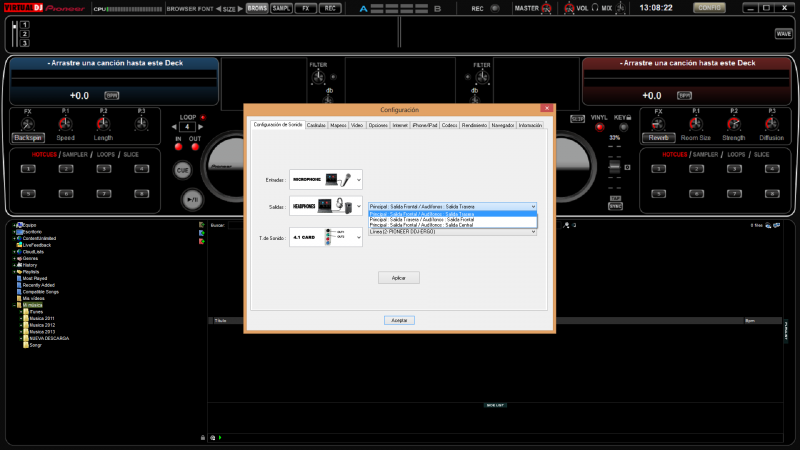Click the right deck BPM button
This screenshot has width=800, height=450.
pyautogui.click(x=684, y=95)
